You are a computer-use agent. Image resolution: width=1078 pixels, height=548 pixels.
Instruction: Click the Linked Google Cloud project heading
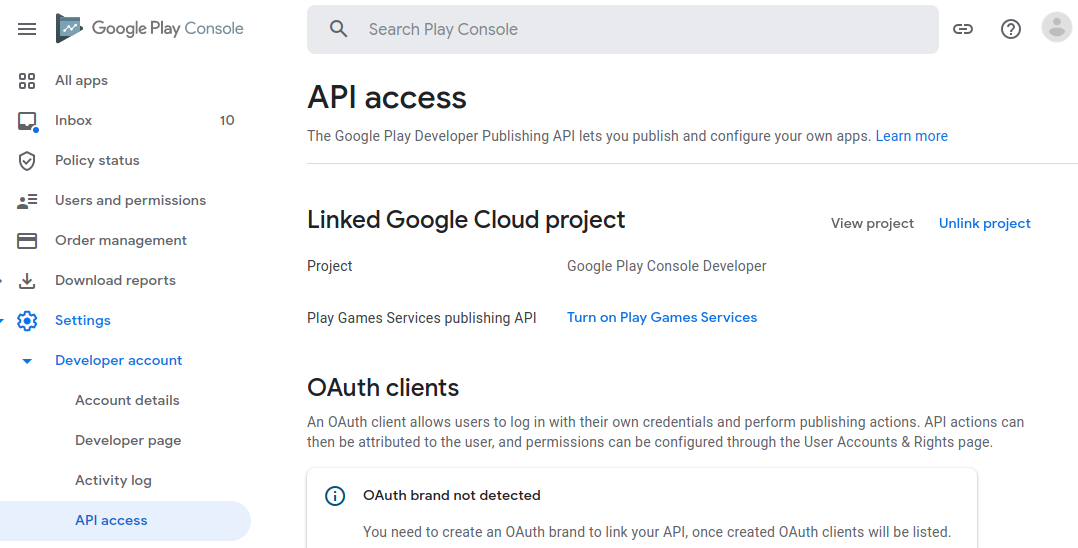(x=466, y=219)
